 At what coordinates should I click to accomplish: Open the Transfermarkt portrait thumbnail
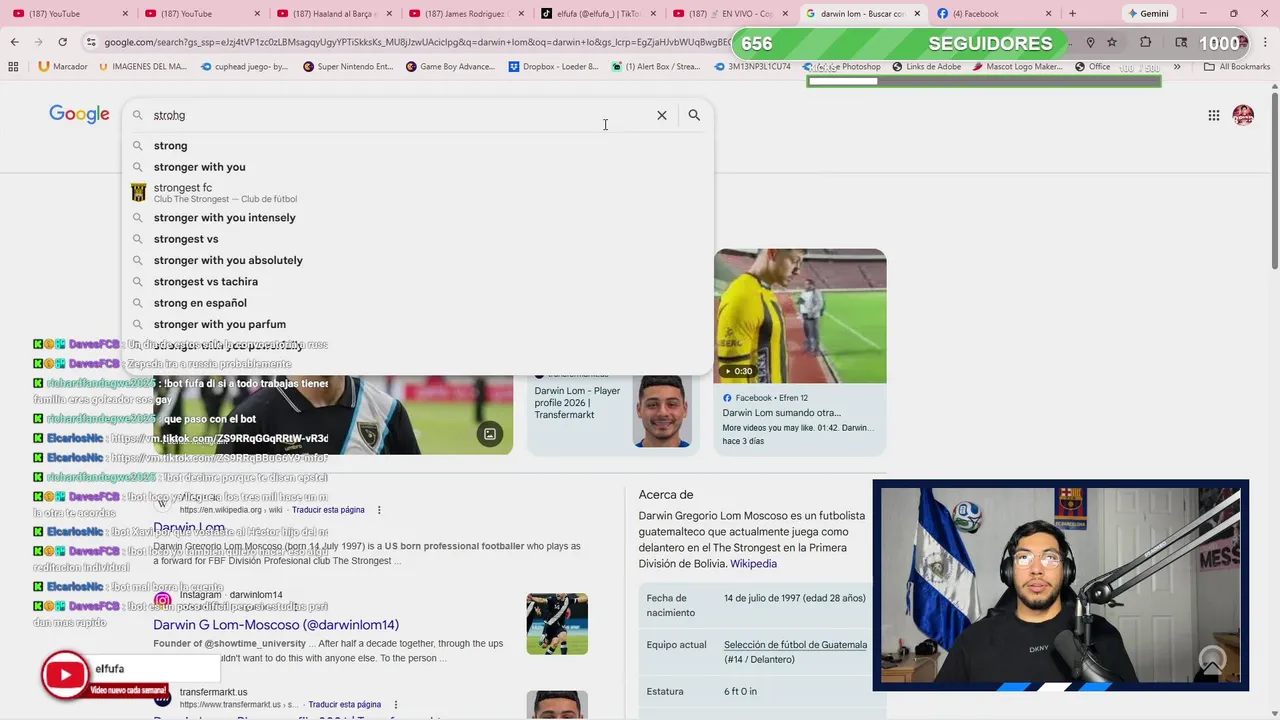coord(557,704)
